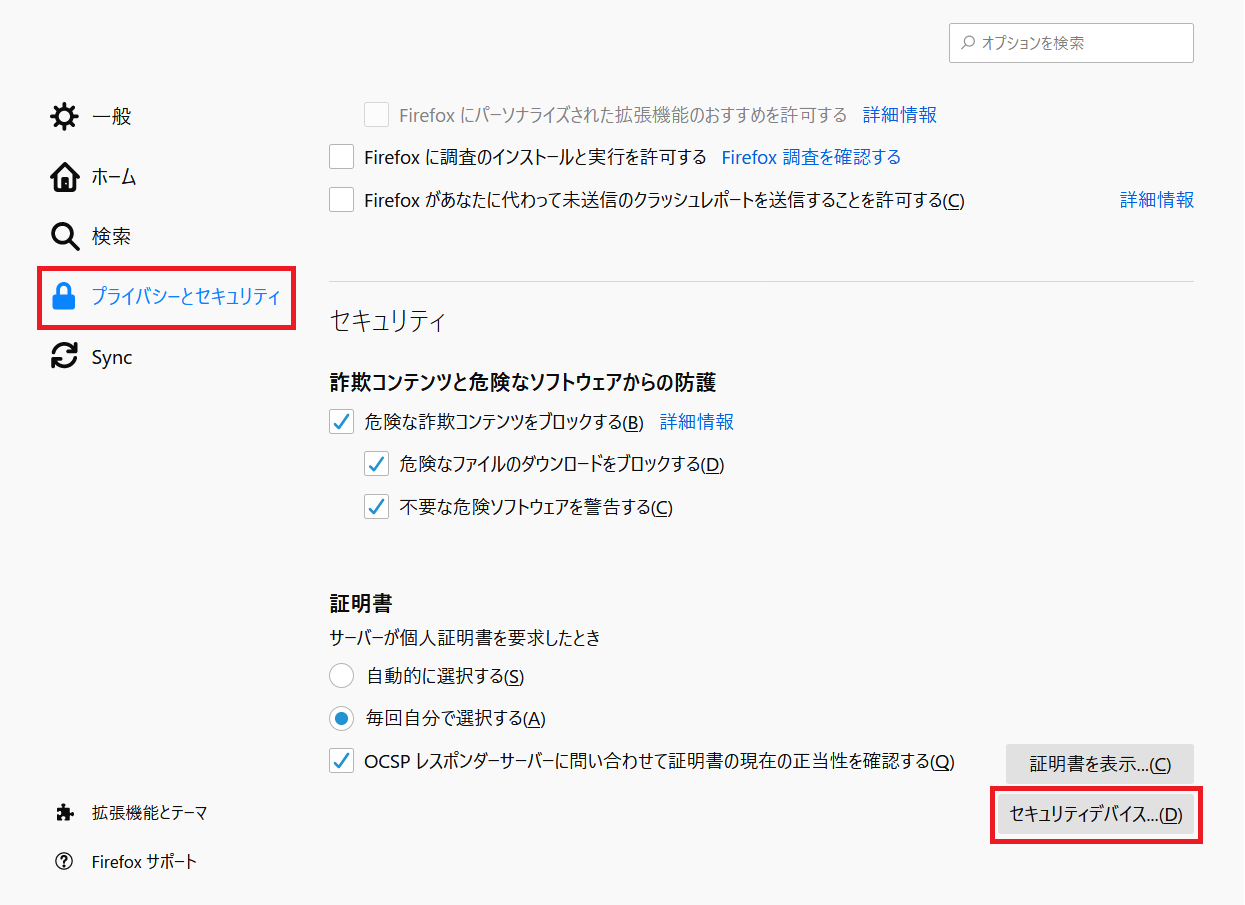Select the 自動的に選択する radio option
1245x905 pixels.
pos(342,676)
